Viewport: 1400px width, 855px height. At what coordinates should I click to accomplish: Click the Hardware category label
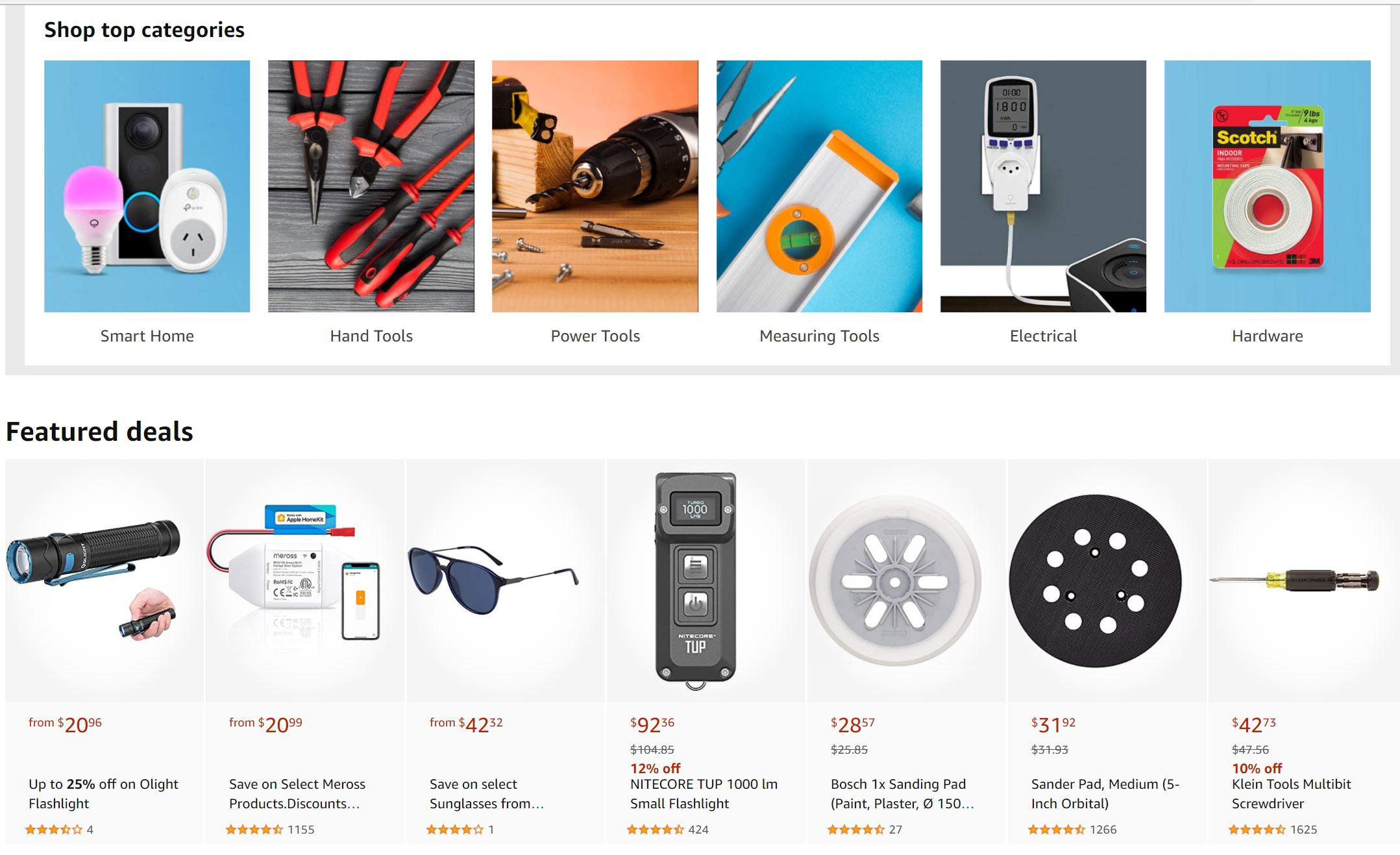click(x=1268, y=336)
